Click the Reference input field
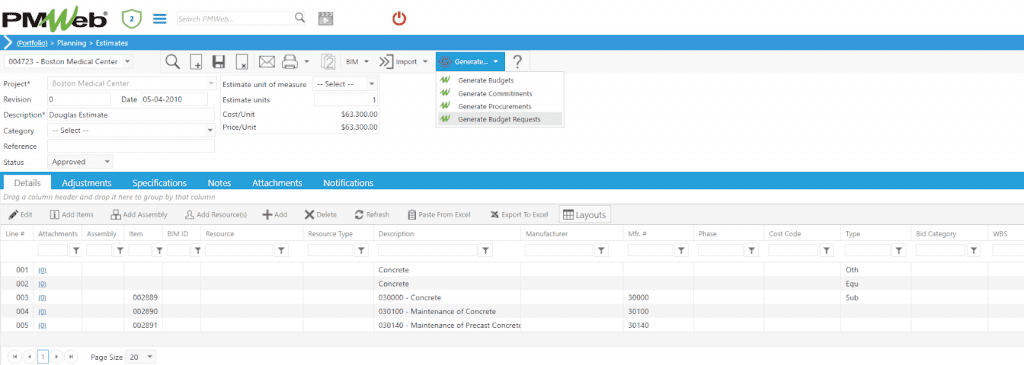This screenshot has height=365, width=1024. [131, 146]
